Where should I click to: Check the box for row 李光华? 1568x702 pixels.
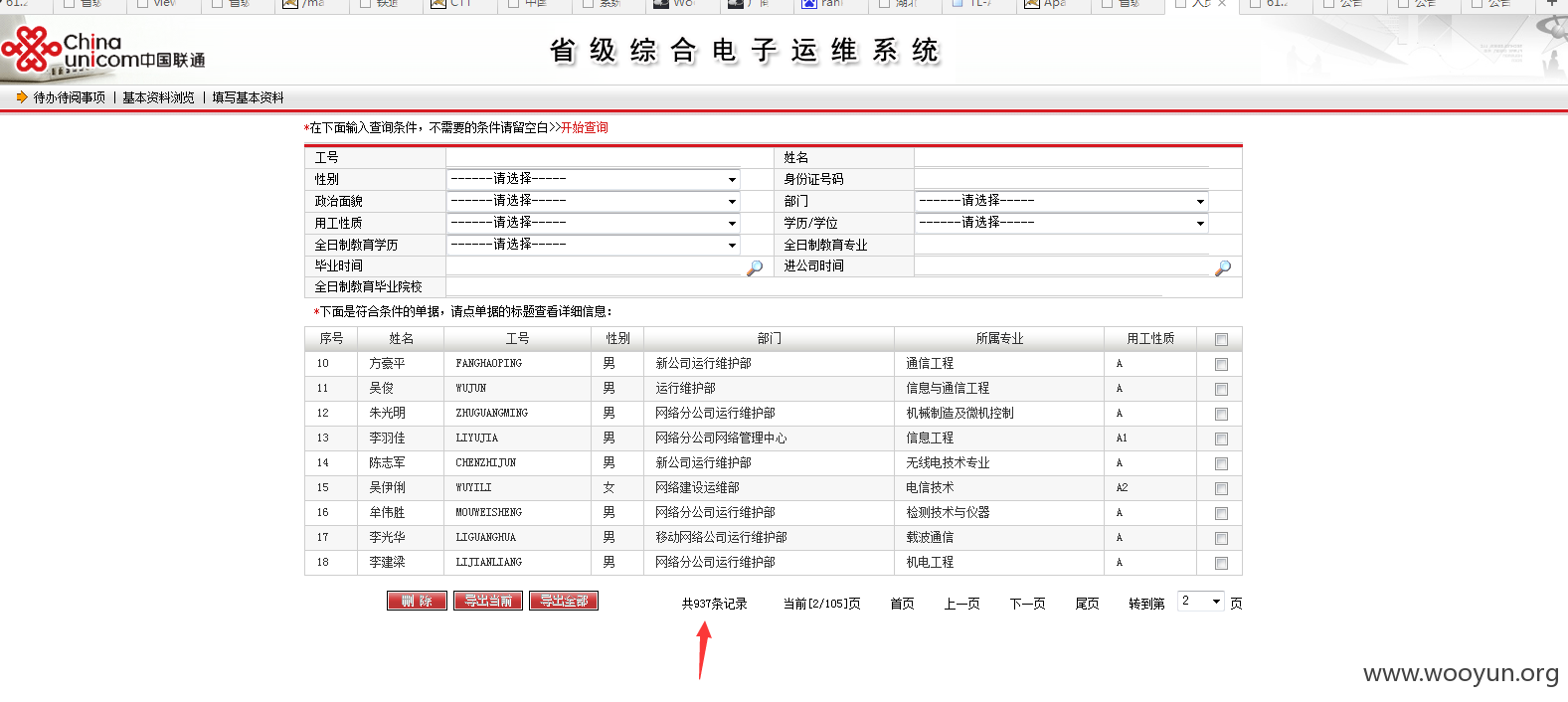[1221, 538]
